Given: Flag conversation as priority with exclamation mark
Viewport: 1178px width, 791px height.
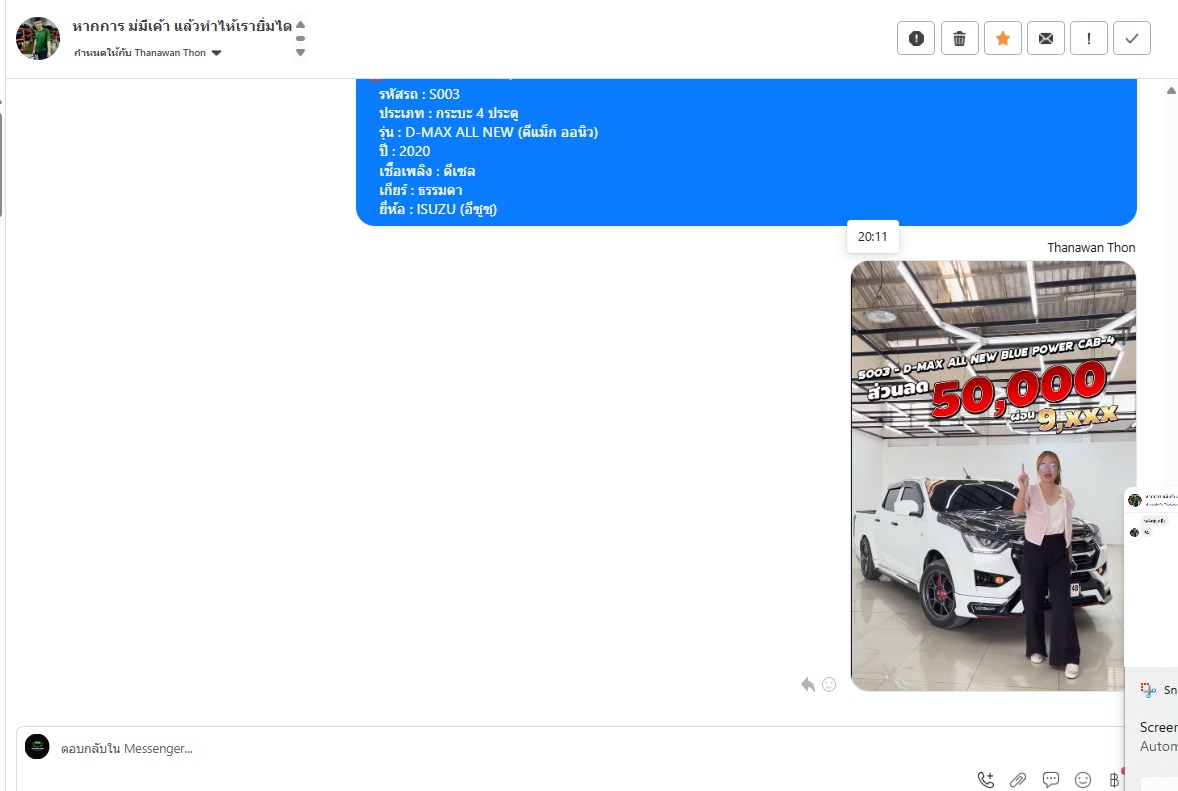Looking at the screenshot, I should [1089, 38].
